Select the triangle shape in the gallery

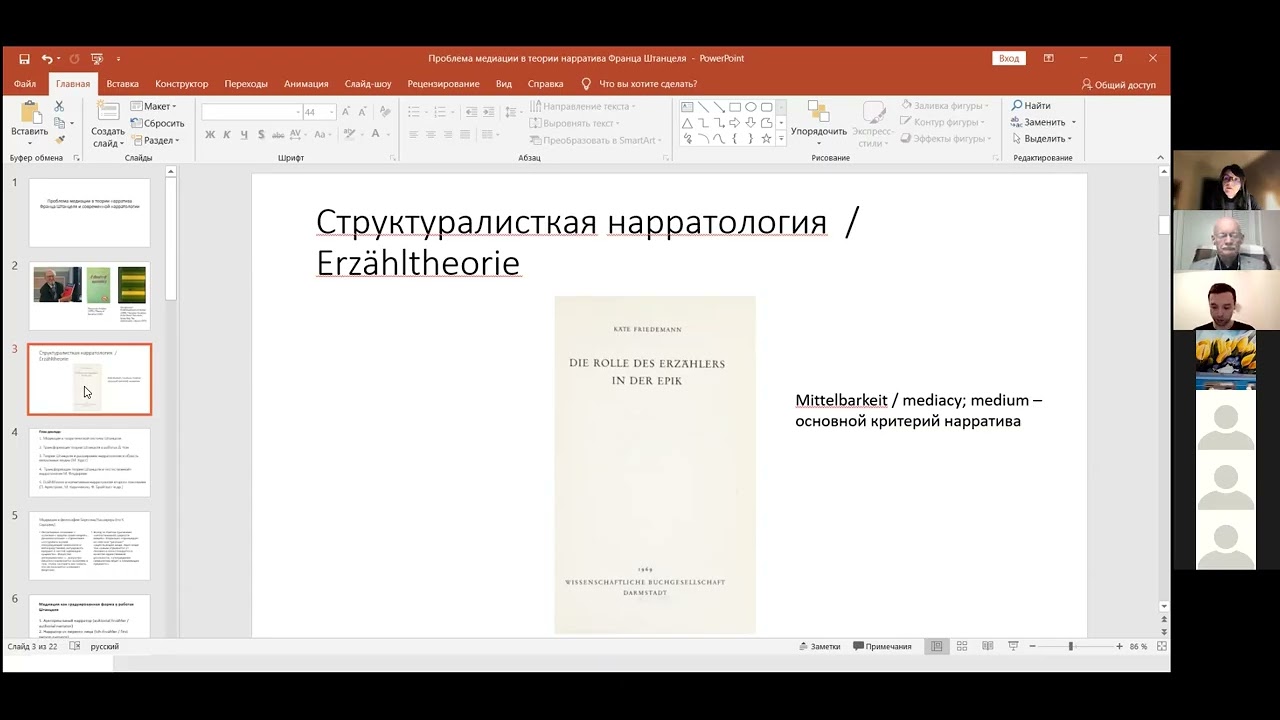tap(687, 123)
